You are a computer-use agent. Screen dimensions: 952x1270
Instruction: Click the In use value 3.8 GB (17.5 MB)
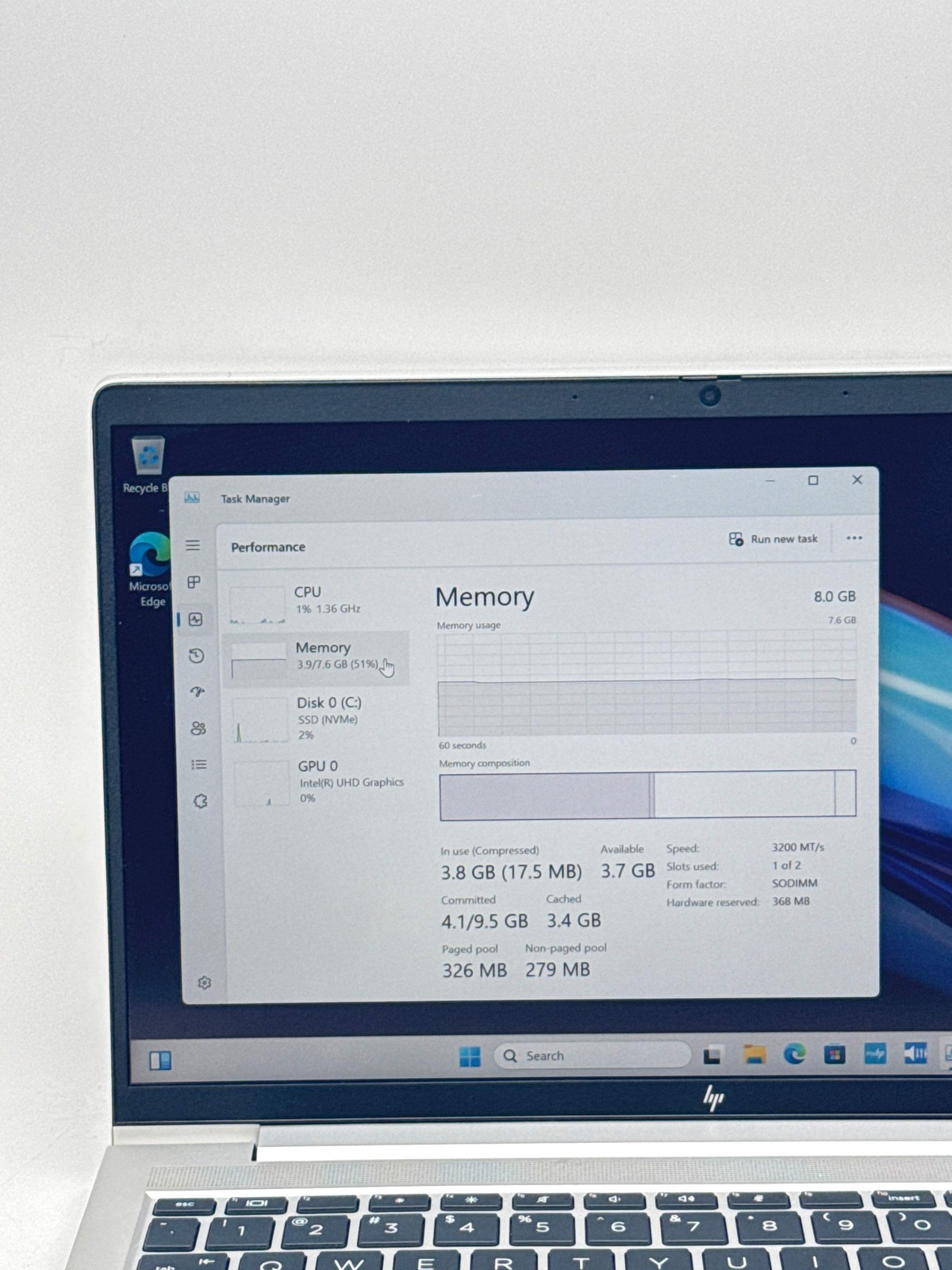511,872
